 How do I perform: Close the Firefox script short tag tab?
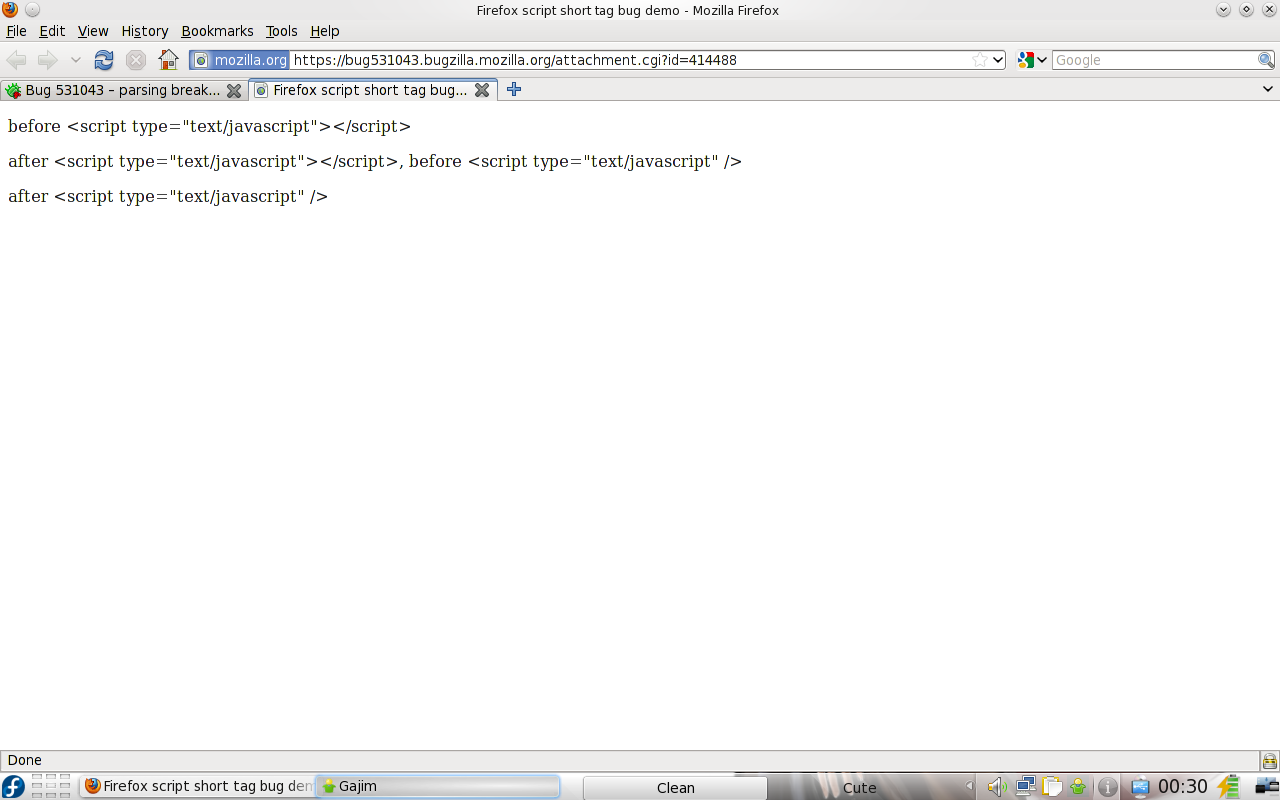(482, 90)
